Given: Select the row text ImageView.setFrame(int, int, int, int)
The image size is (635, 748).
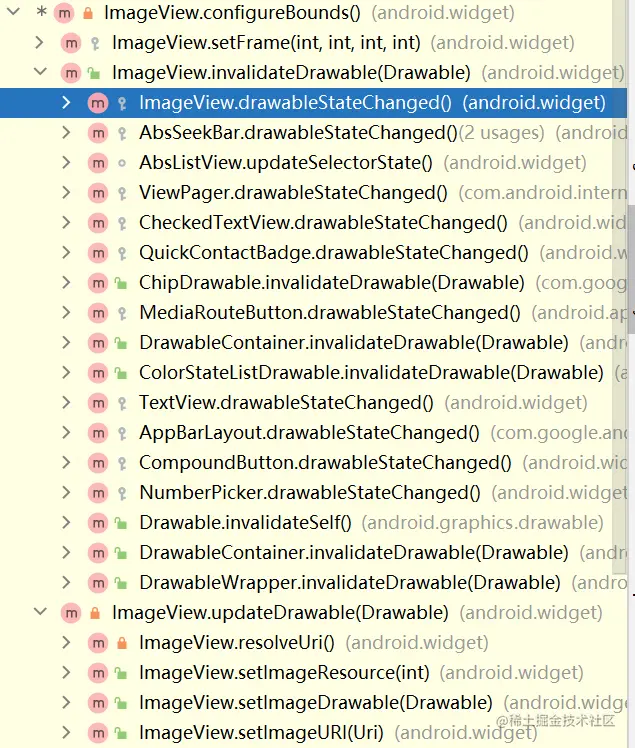Looking at the screenshot, I should pos(266,43).
